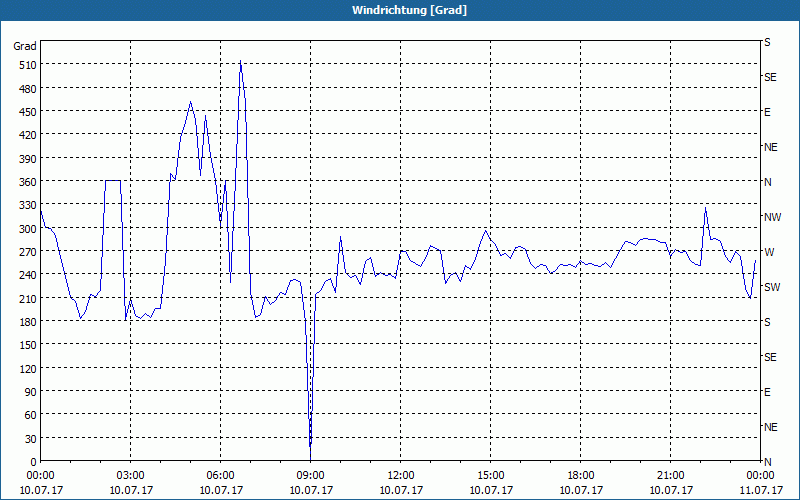The width and height of the screenshot is (800, 500).
Task: Select the W compass label
Action: [x=769, y=252]
